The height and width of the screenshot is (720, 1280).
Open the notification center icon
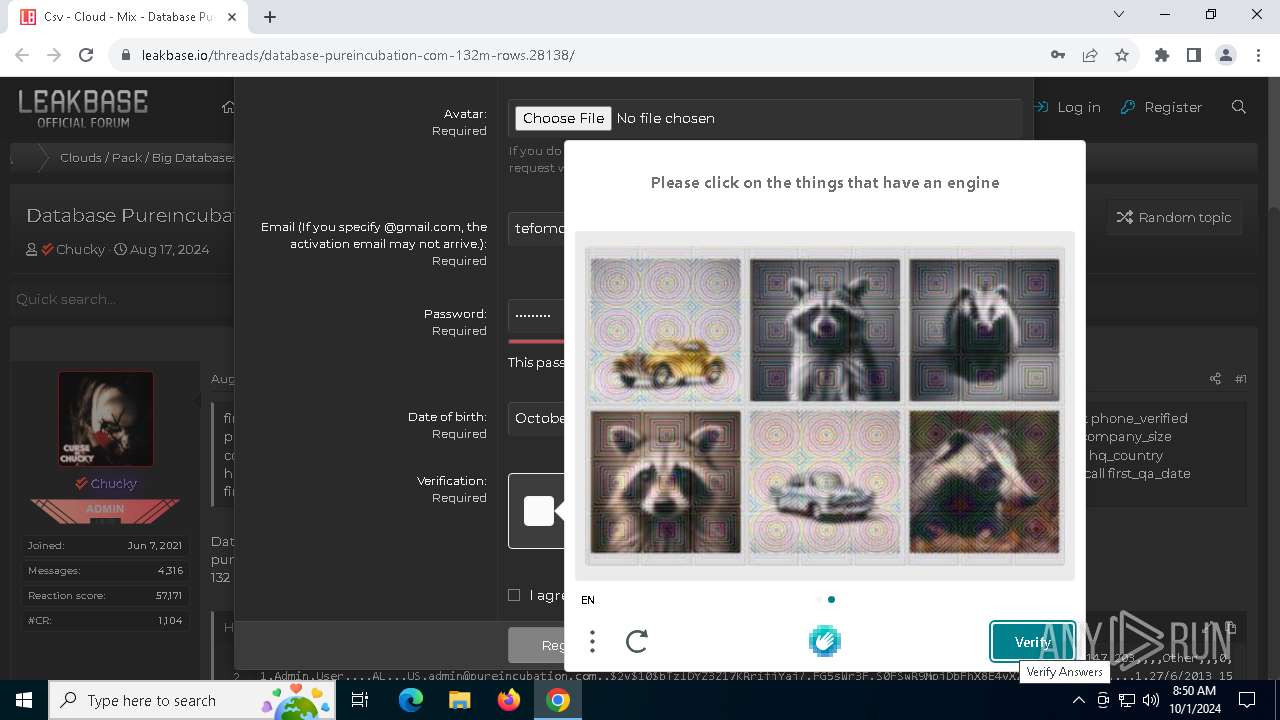point(1247,701)
